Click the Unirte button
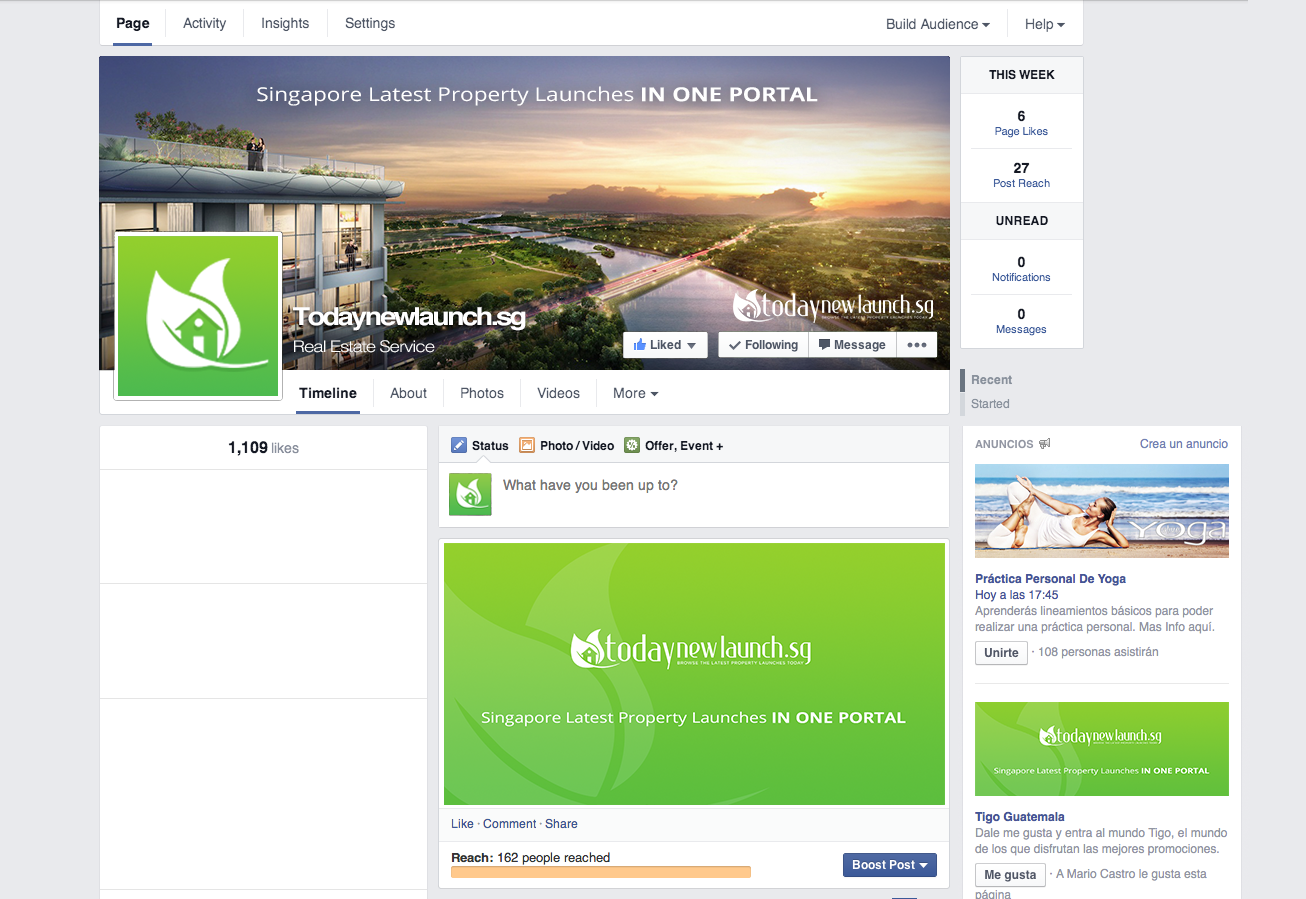The height and width of the screenshot is (899, 1306). click(x=1001, y=653)
